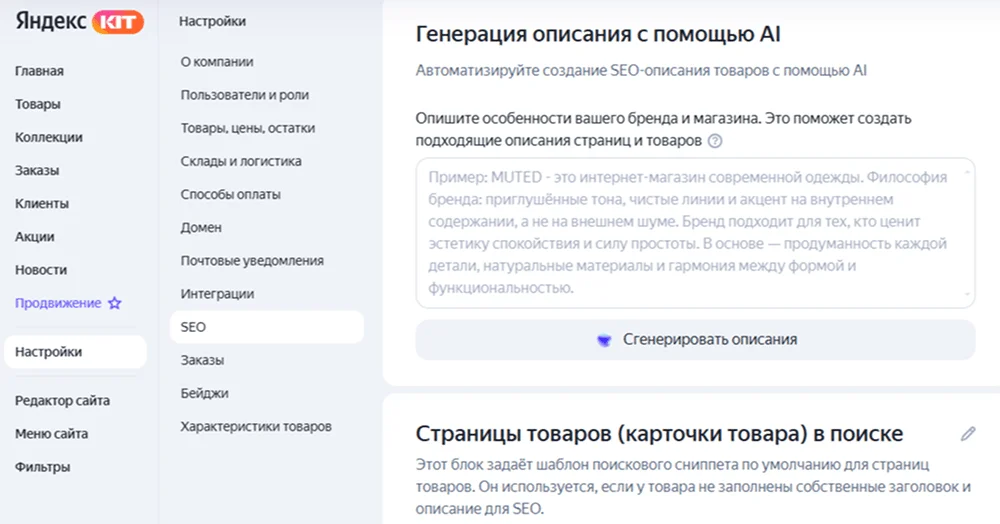Click the Яндекс KIT logo
This screenshot has width=1000, height=524.
click(79, 22)
